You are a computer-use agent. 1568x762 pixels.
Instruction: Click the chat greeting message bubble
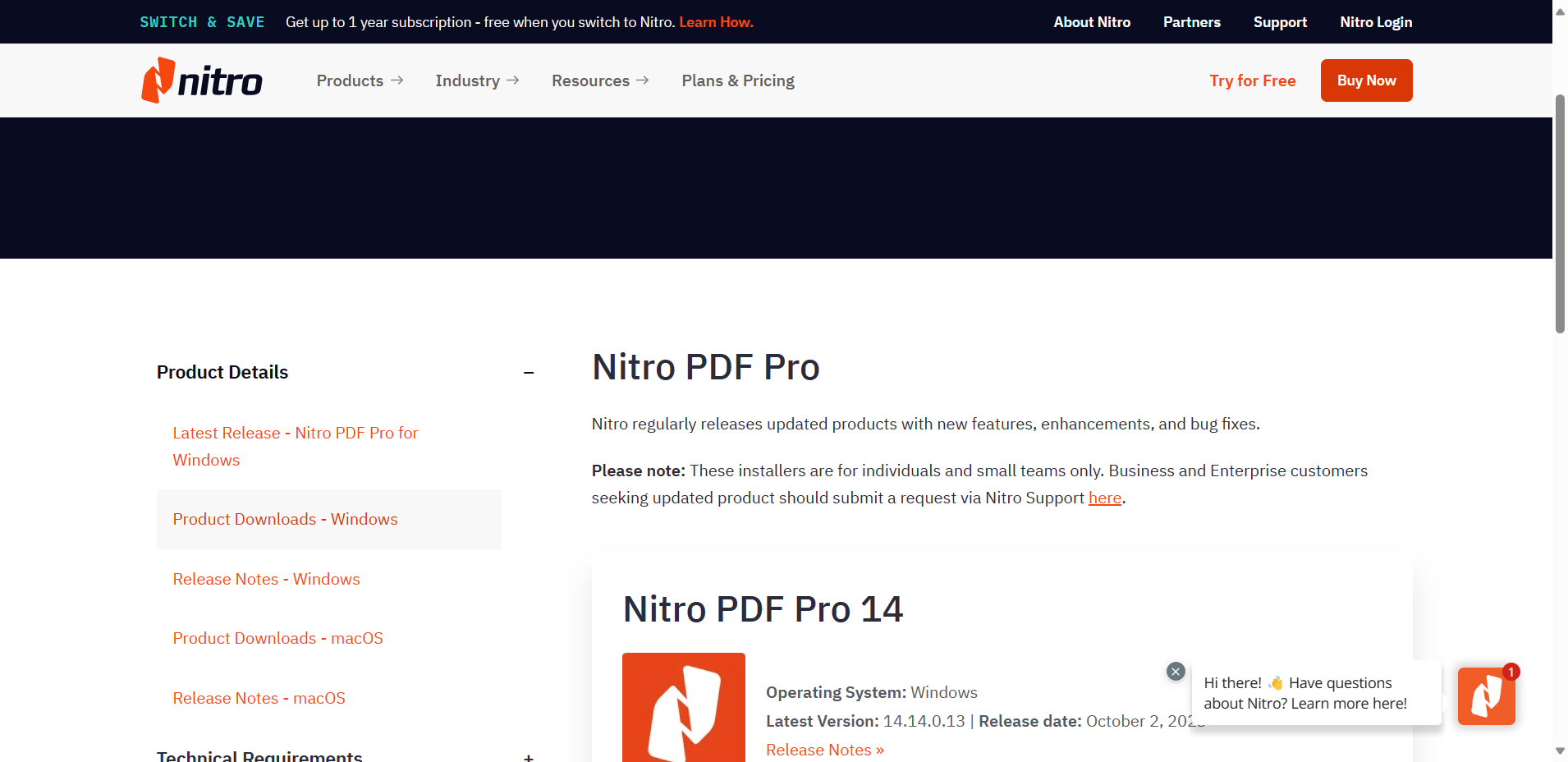pyautogui.click(x=1316, y=693)
